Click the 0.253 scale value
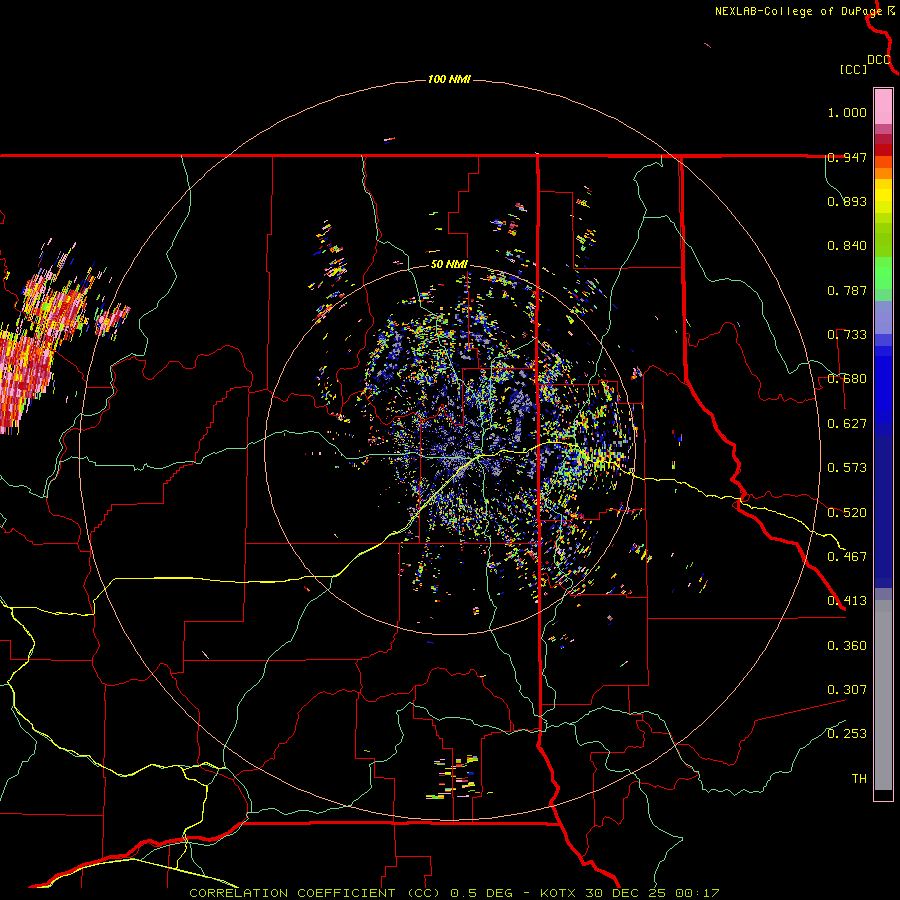 pyautogui.click(x=847, y=734)
